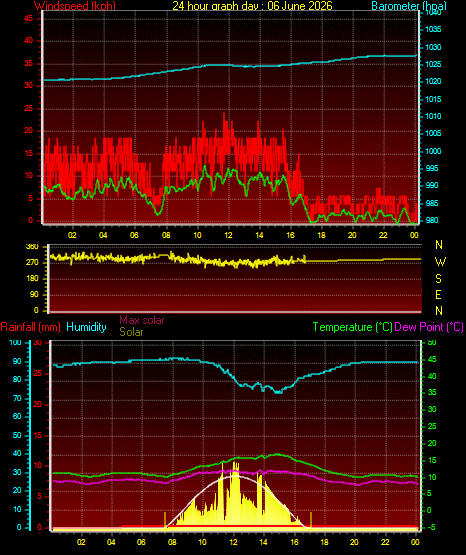This screenshot has height=555, width=466.
Task: Click the 1025 barometer axis label
Action: [433, 64]
